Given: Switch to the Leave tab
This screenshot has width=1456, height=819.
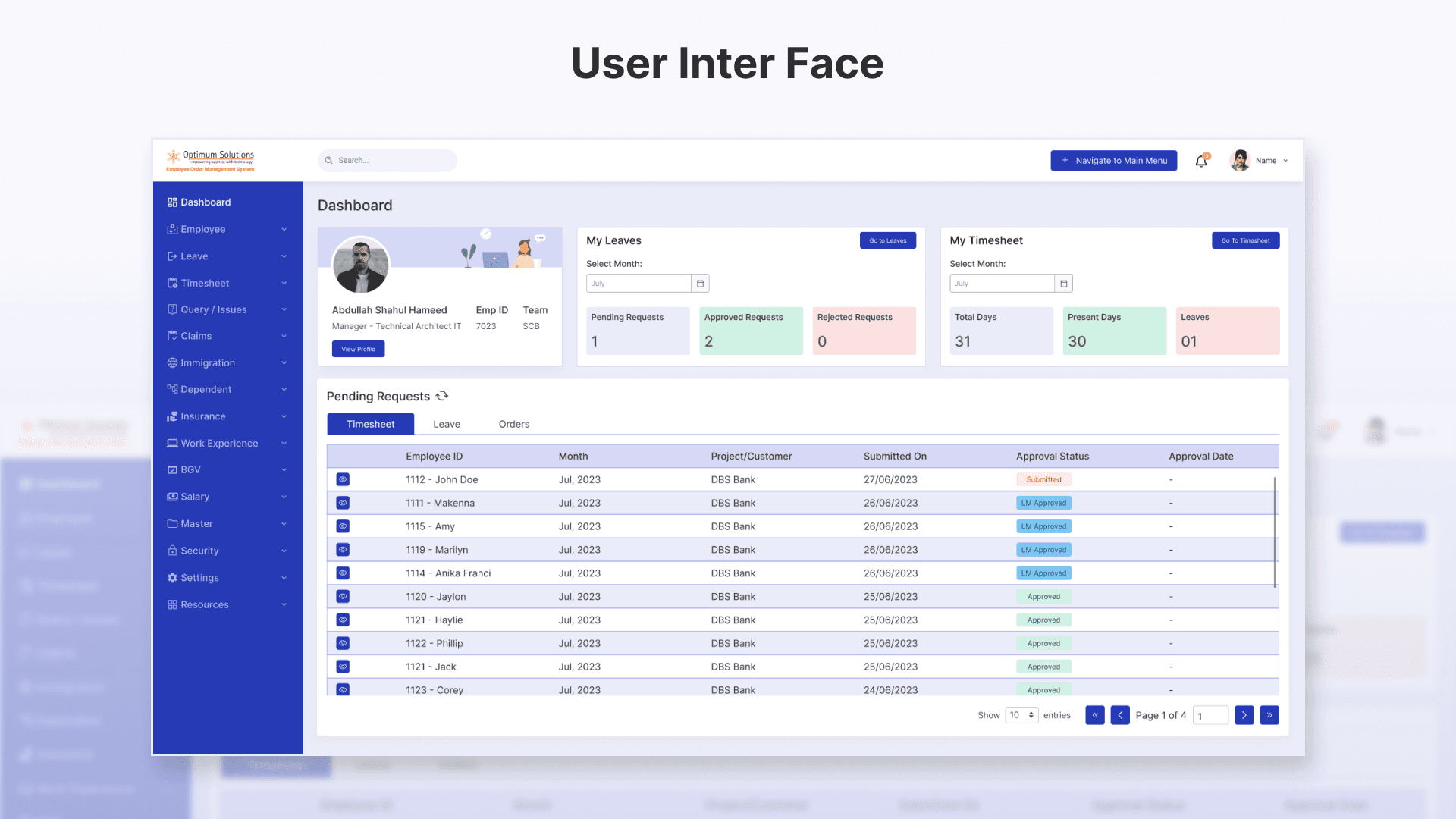Looking at the screenshot, I should tap(446, 424).
